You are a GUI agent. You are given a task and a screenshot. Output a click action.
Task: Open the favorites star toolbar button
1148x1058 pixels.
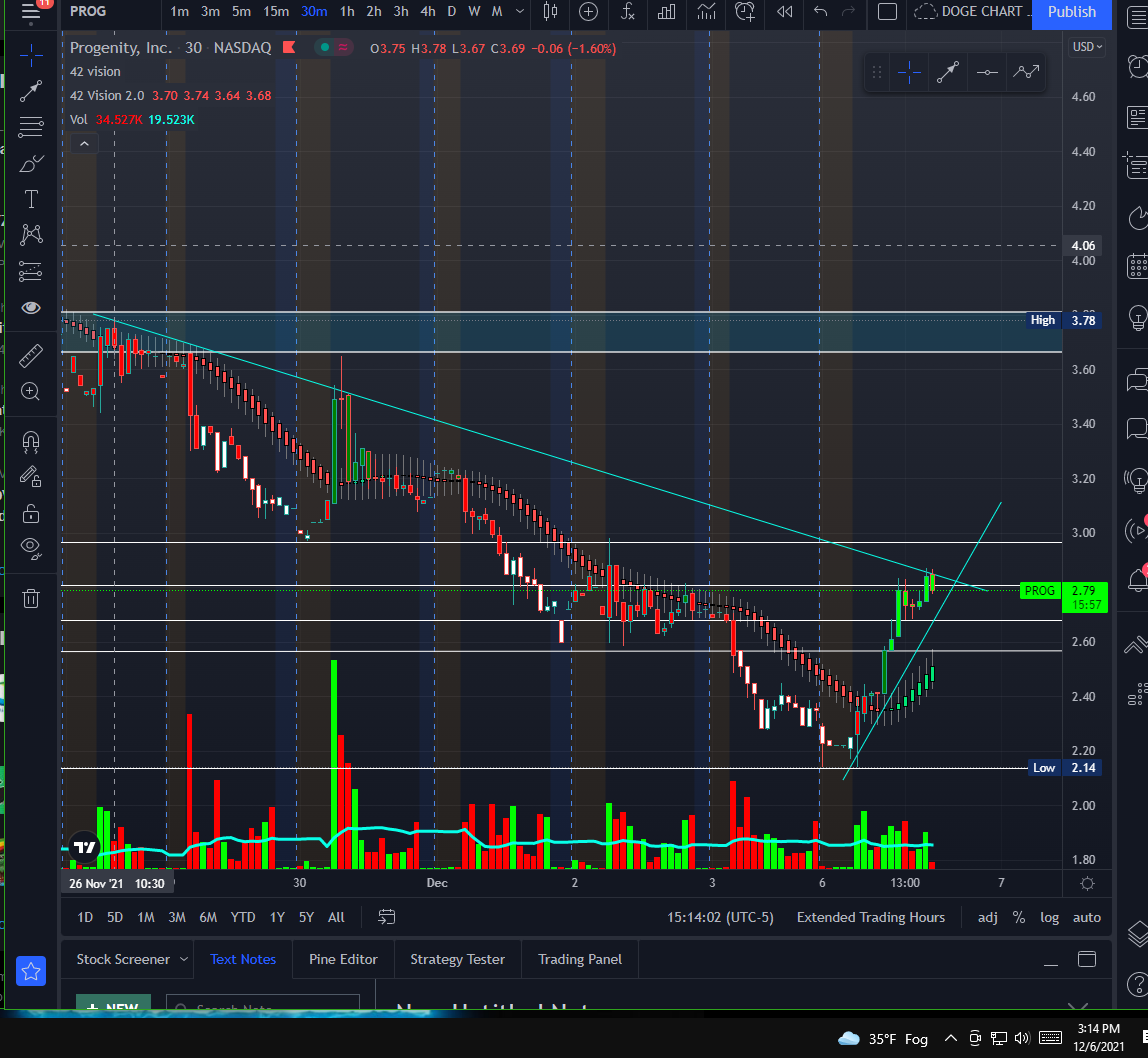point(31,972)
